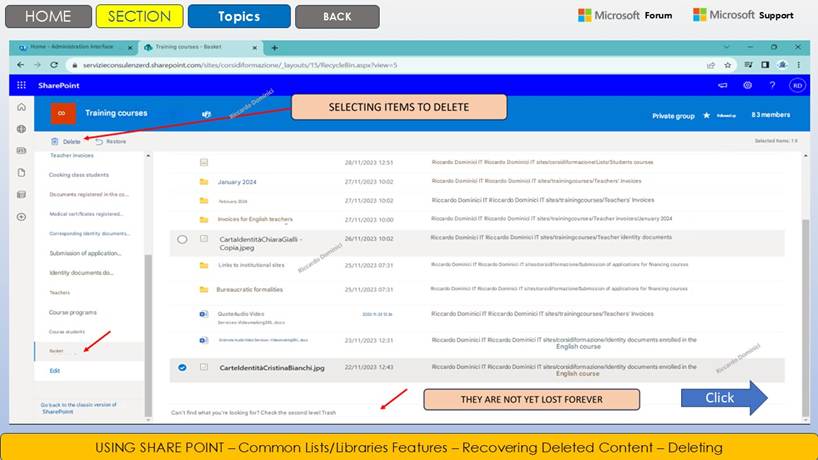Reload the browser page
818x460 pixels.
click(x=54, y=65)
